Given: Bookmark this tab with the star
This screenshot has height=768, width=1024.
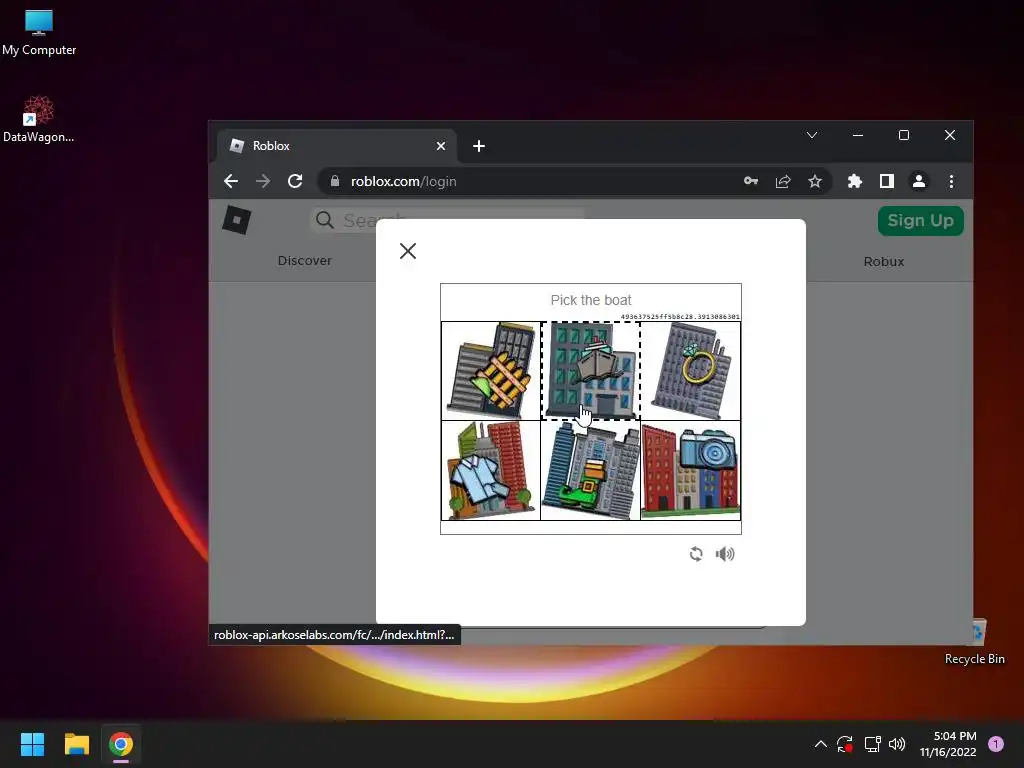Looking at the screenshot, I should 814,181.
